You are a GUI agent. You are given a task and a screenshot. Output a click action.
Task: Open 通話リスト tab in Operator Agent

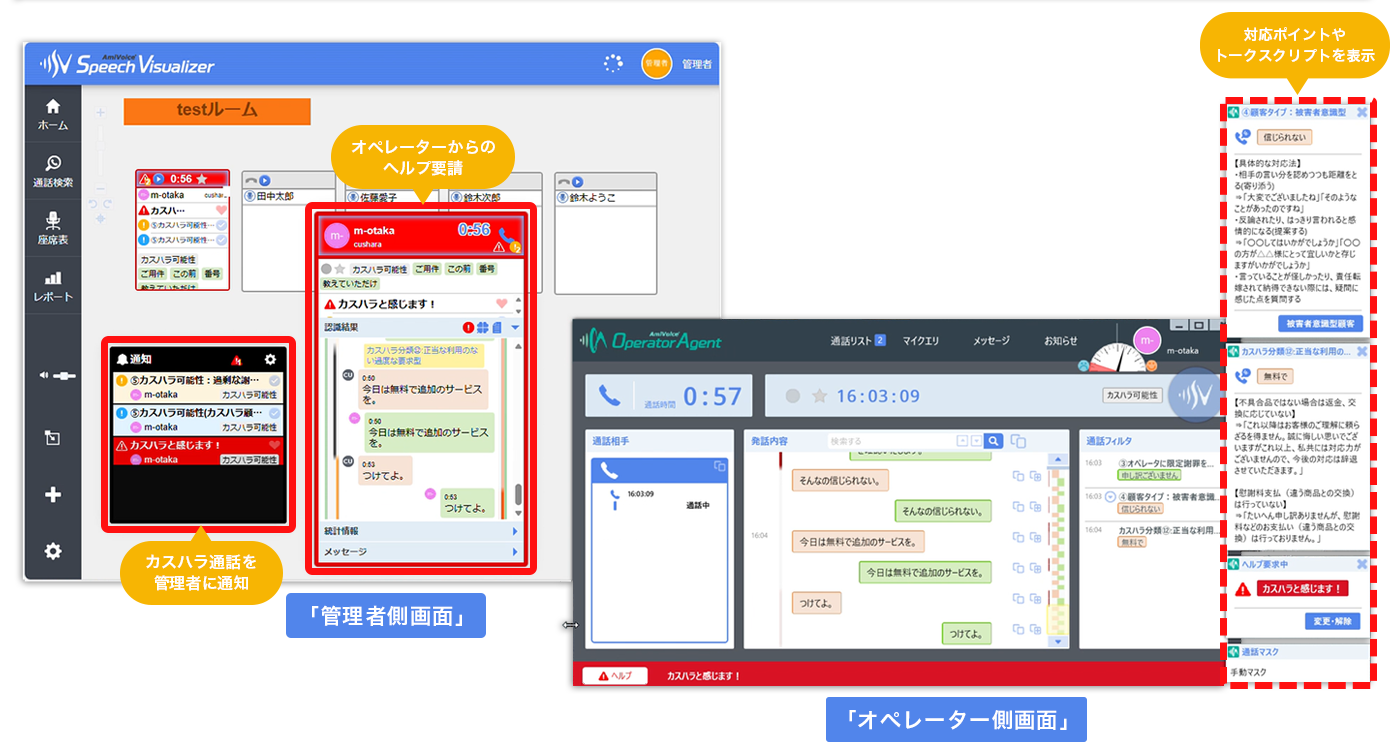pos(858,340)
